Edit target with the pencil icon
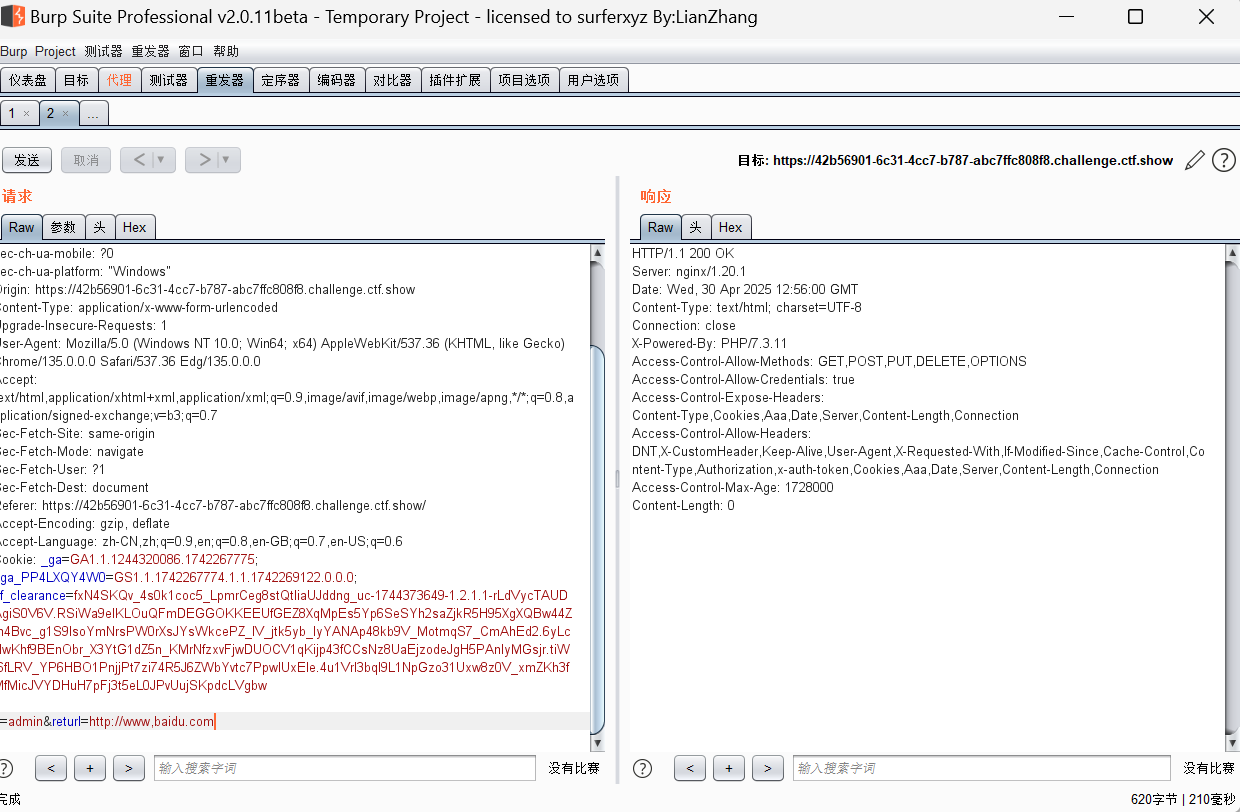This screenshot has width=1240, height=812. [x=1194, y=160]
